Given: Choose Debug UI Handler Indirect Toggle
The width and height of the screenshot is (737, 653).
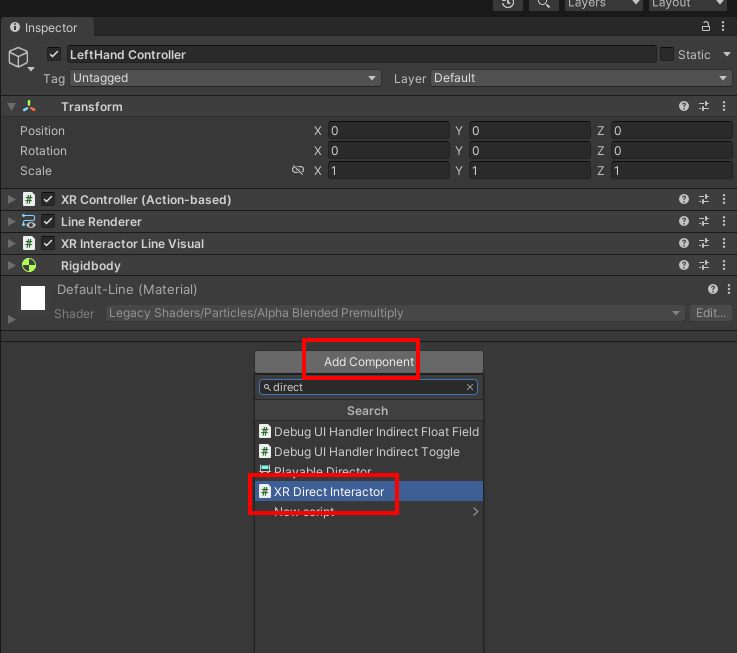Looking at the screenshot, I should pos(366,451).
